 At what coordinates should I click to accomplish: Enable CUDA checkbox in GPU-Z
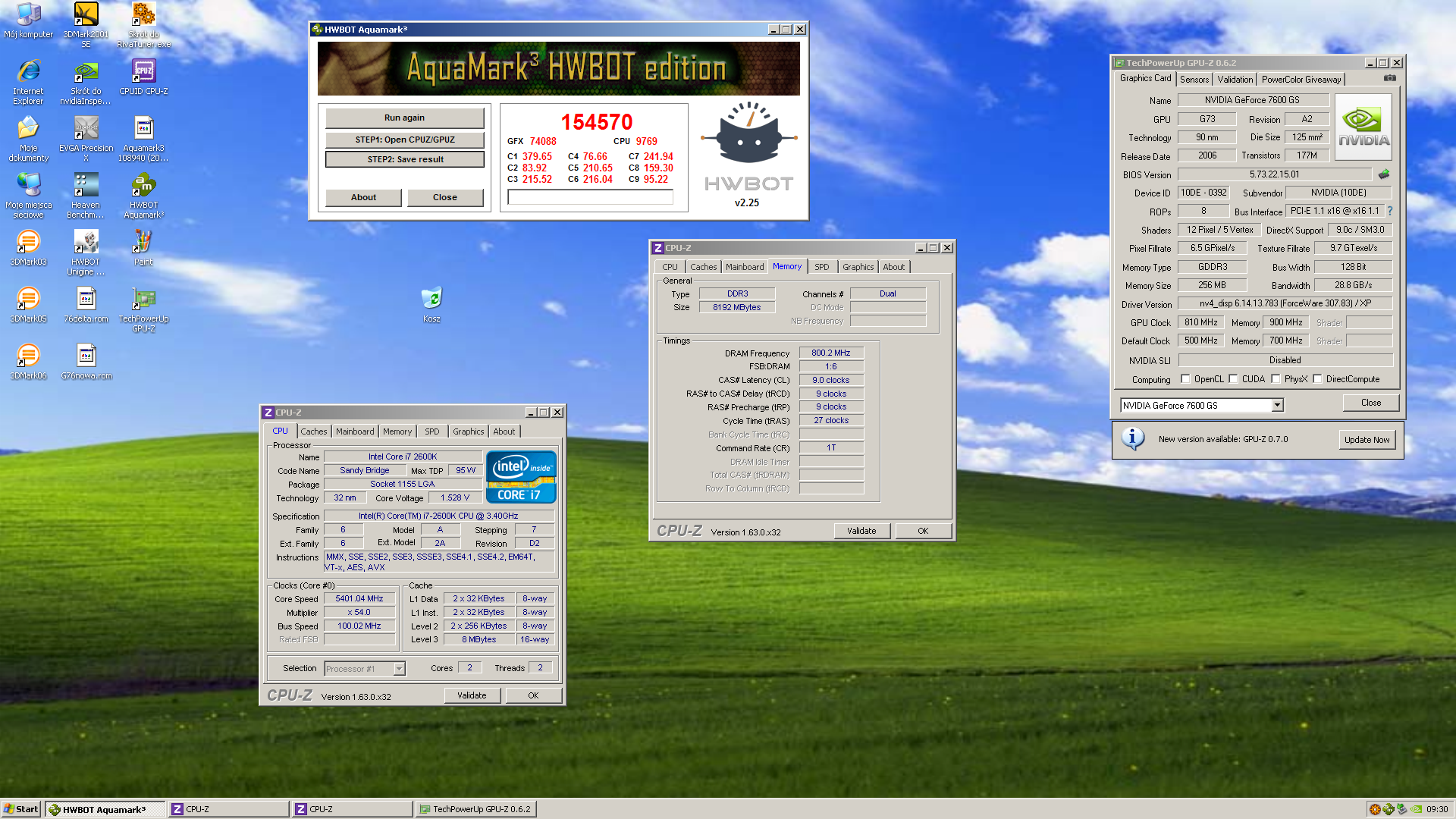coord(1233,379)
